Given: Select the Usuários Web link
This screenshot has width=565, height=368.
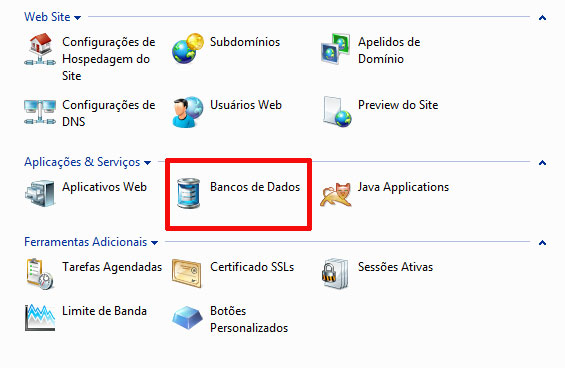Looking at the screenshot, I should point(246,105).
